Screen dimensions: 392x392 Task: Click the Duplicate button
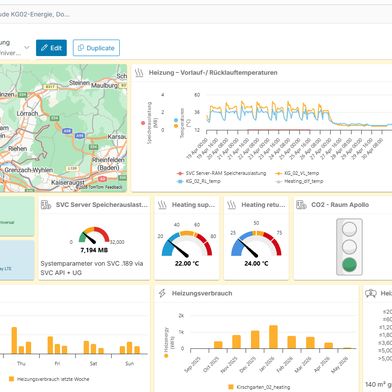[x=96, y=48]
